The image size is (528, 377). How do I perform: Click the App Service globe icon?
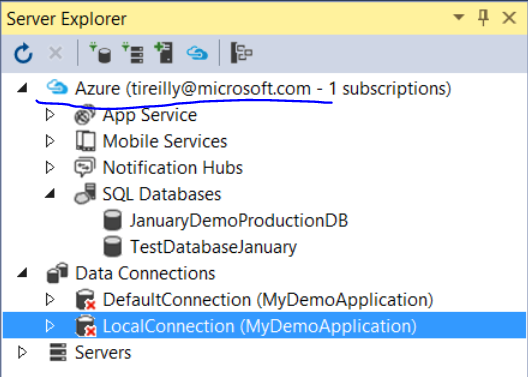tap(85, 115)
